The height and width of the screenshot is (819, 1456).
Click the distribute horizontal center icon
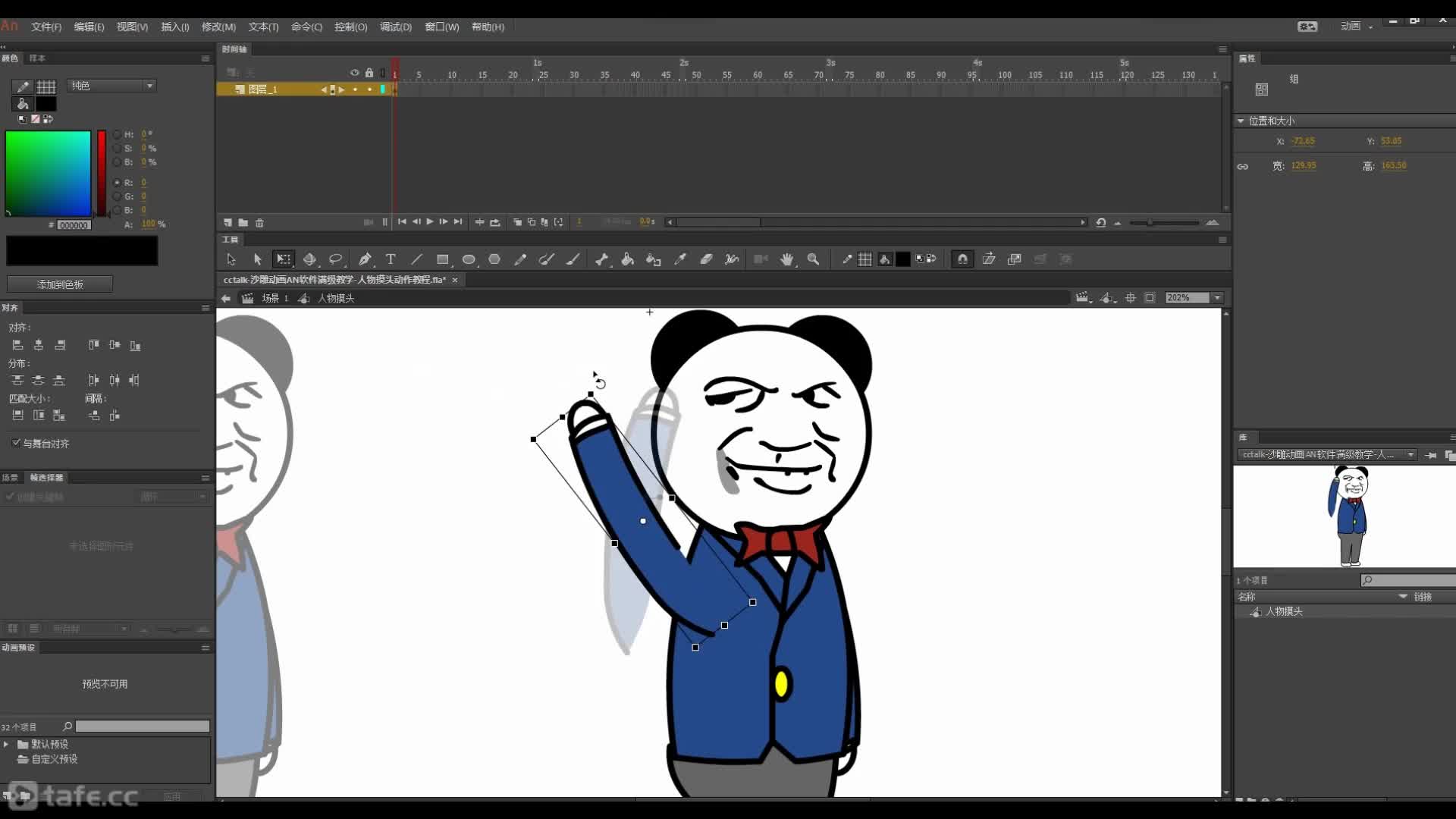pos(115,380)
